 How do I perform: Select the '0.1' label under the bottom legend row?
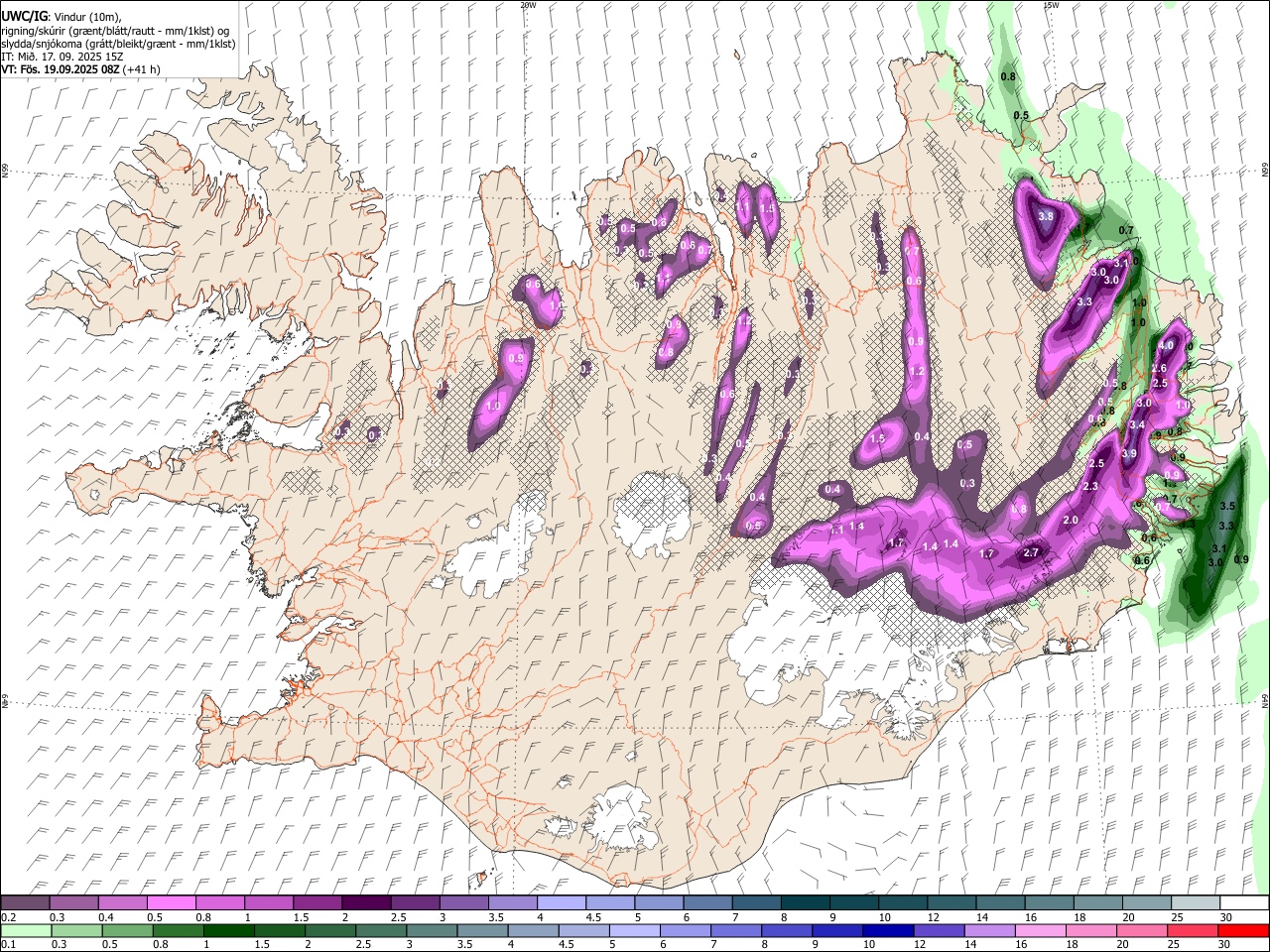click(7, 944)
